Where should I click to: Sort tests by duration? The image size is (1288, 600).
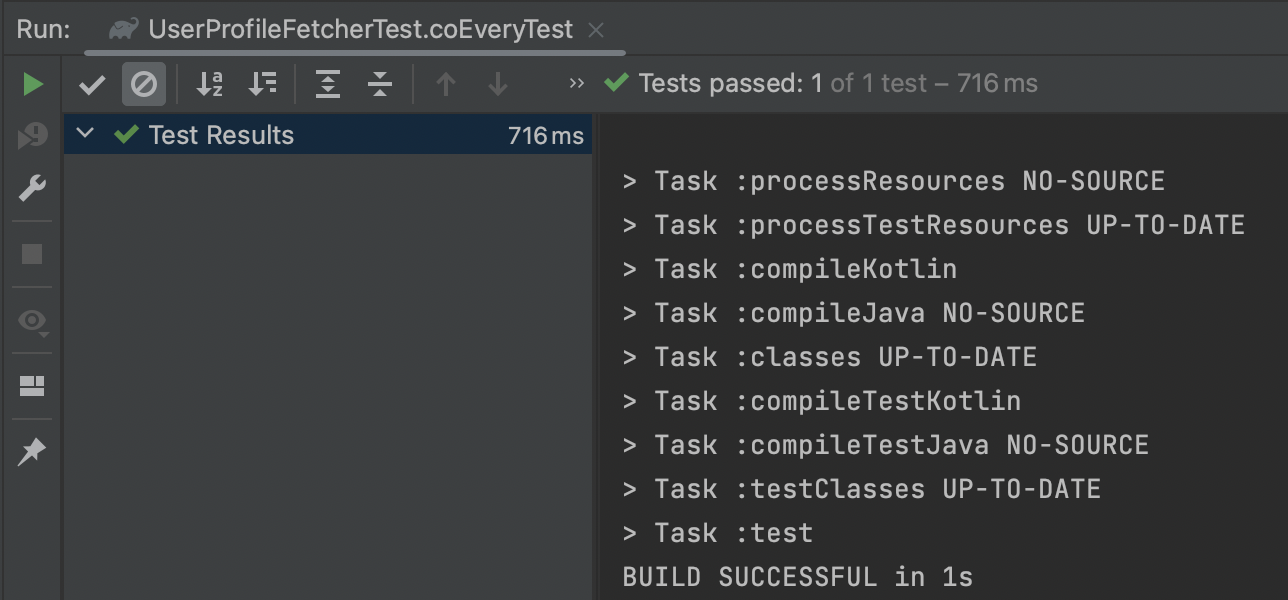coord(263,85)
